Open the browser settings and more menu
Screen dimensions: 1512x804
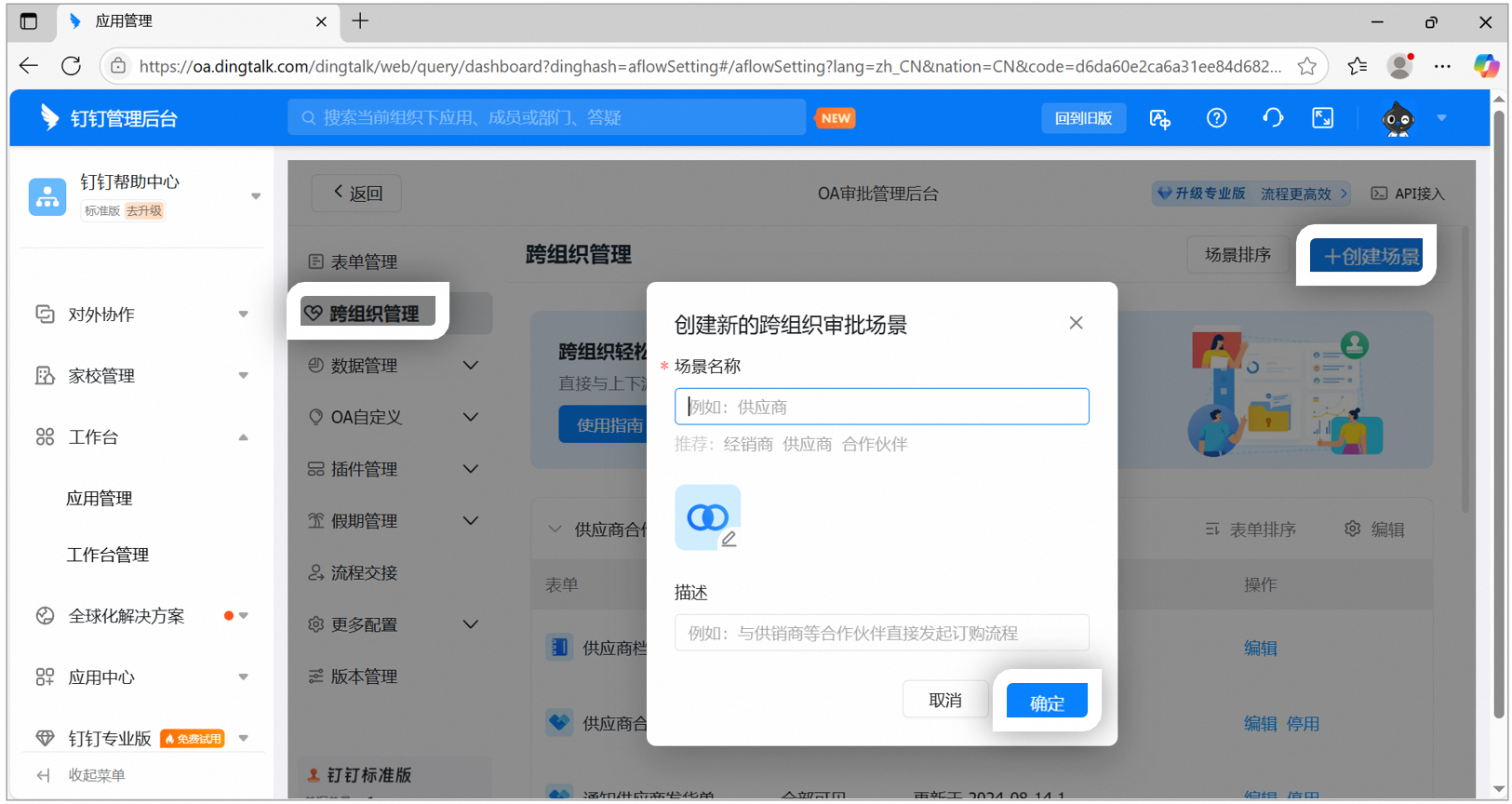click(1442, 66)
